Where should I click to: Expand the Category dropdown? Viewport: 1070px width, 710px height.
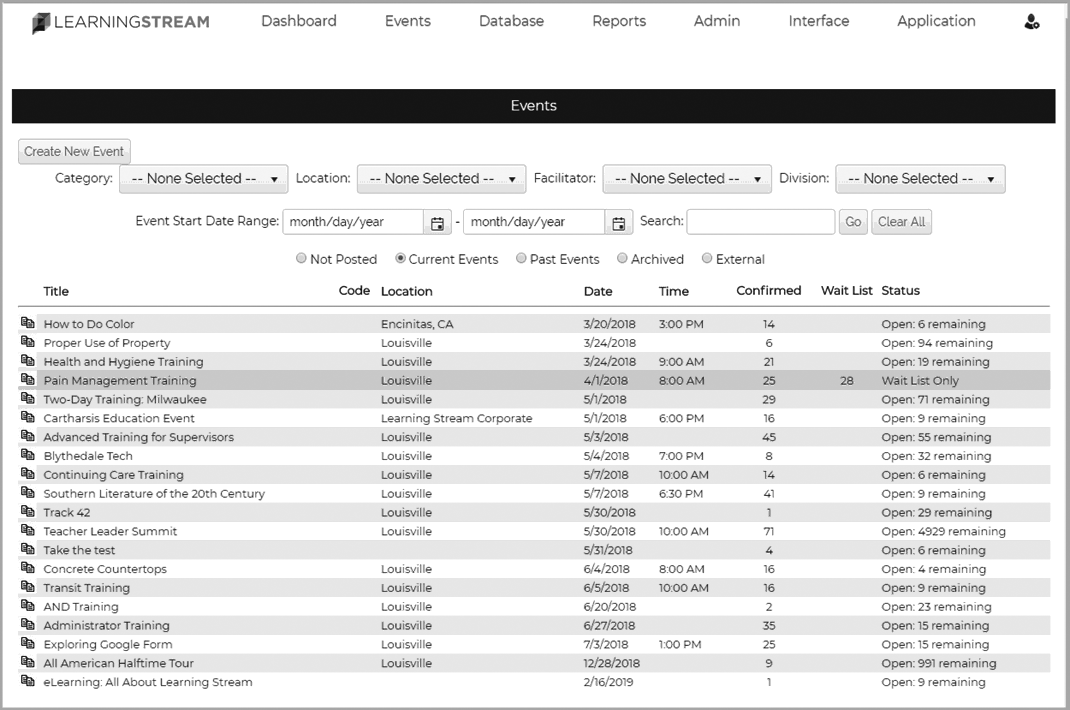pyautogui.click(x=203, y=179)
